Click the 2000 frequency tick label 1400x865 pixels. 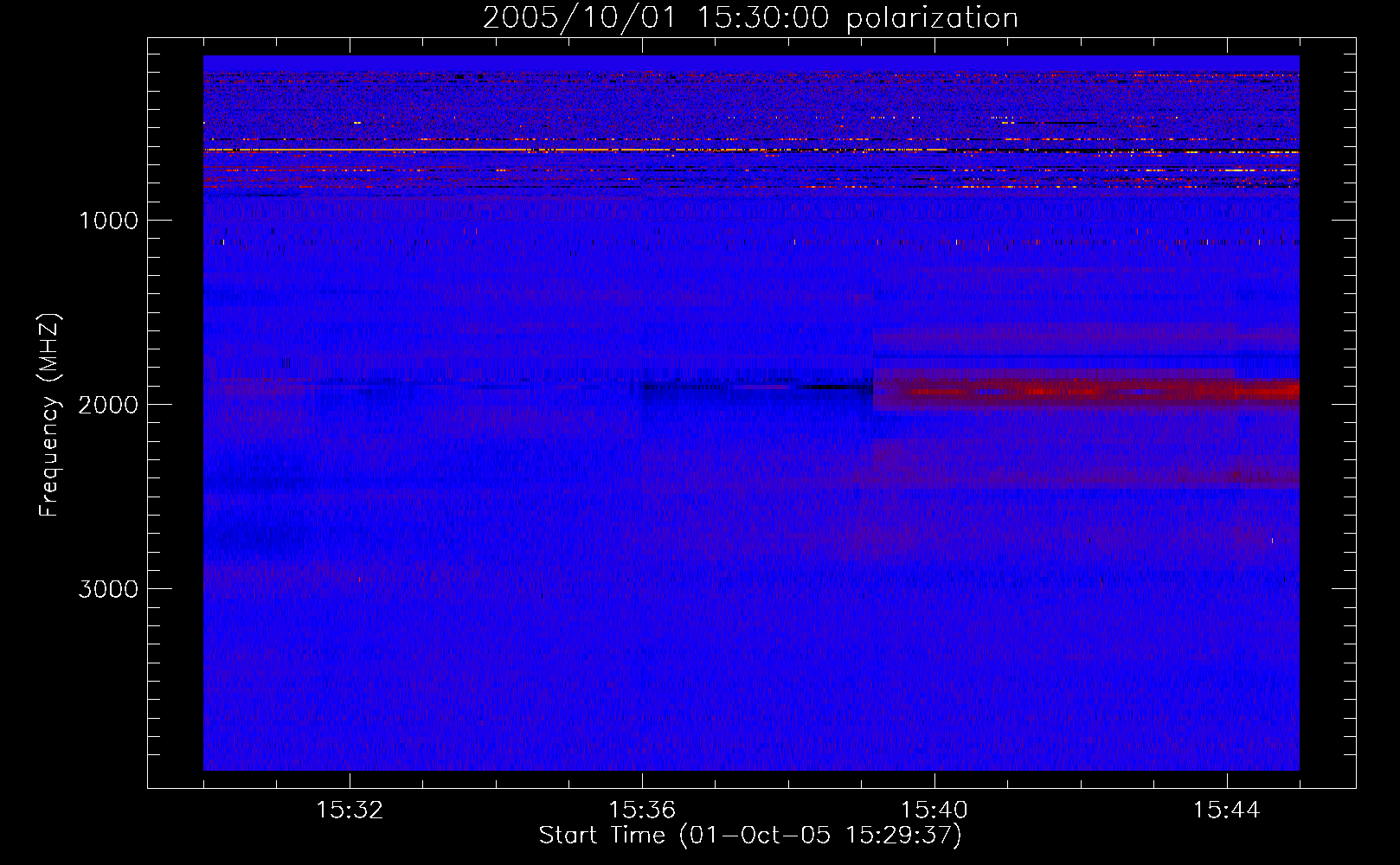[108, 405]
